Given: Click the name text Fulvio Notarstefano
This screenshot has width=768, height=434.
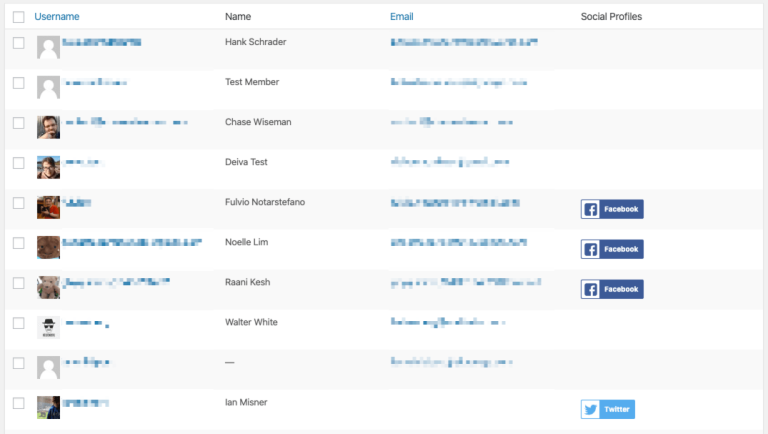Looking at the screenshot, I should pos(265,202).
